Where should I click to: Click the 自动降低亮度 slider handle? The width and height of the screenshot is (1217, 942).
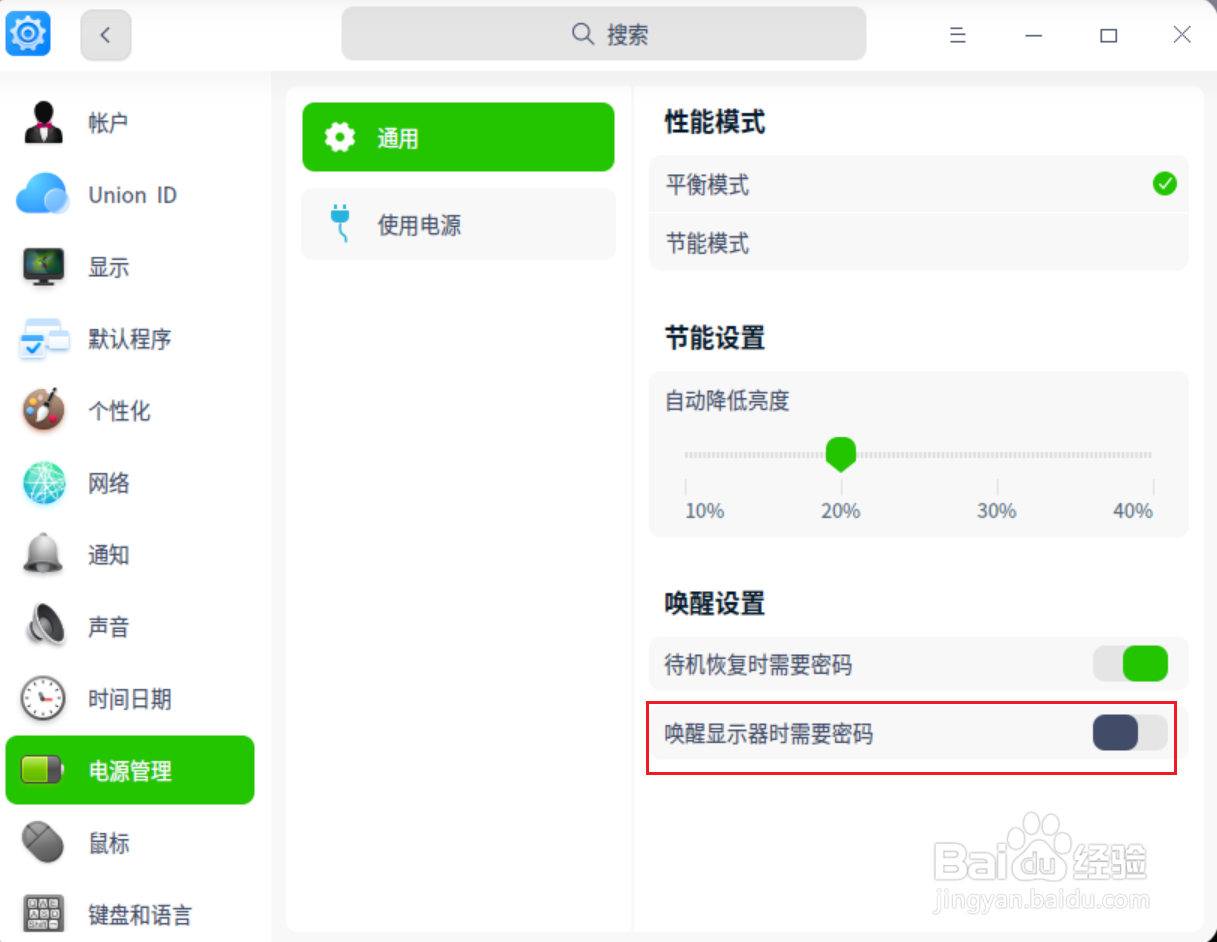coord(841,454)
